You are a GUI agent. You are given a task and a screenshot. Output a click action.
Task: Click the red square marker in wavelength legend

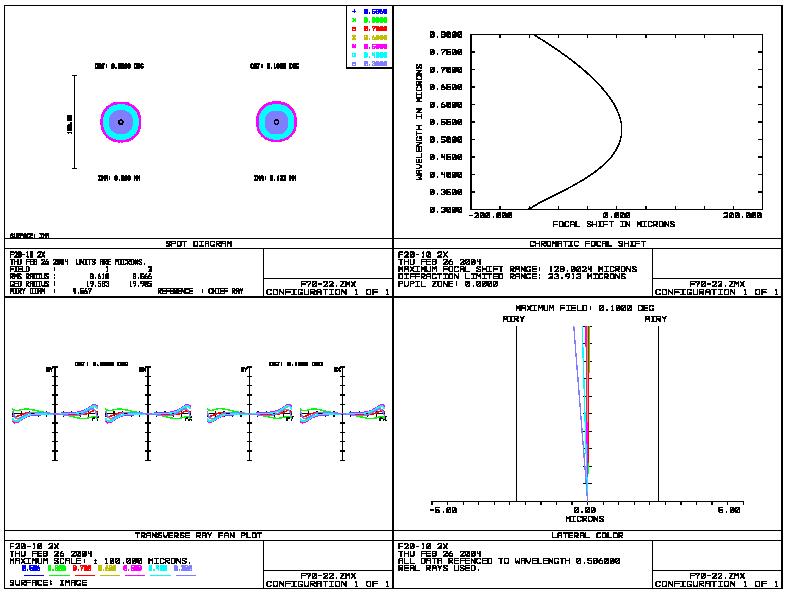tap(353, 29)
